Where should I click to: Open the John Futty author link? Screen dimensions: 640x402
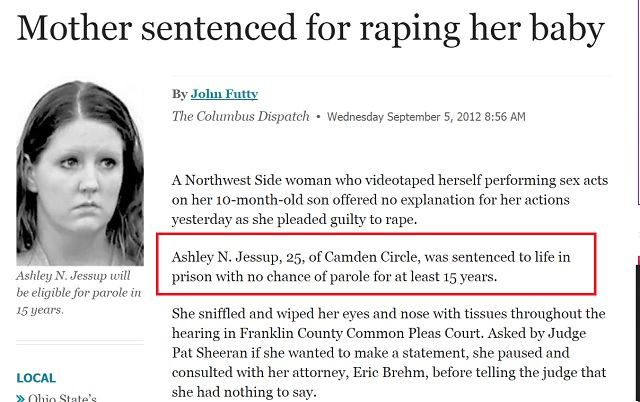(x=224, y=94)
